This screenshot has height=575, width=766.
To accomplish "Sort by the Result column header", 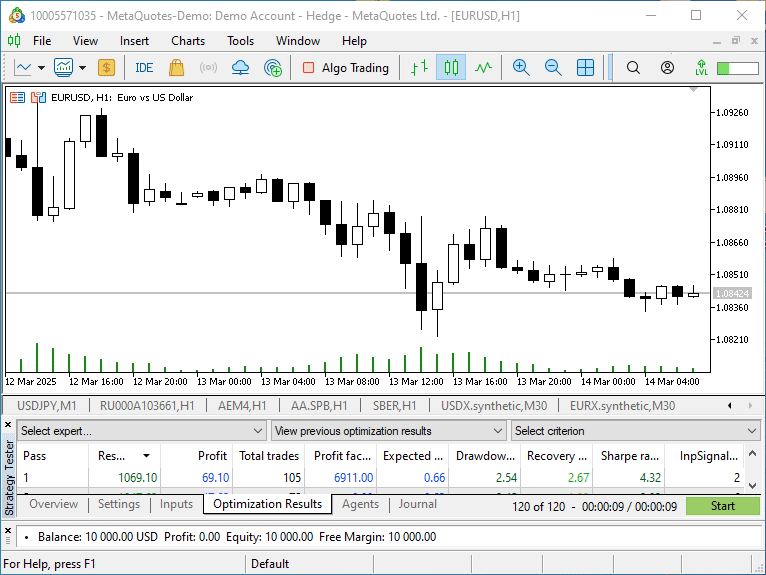I will (x=125, y=456).
